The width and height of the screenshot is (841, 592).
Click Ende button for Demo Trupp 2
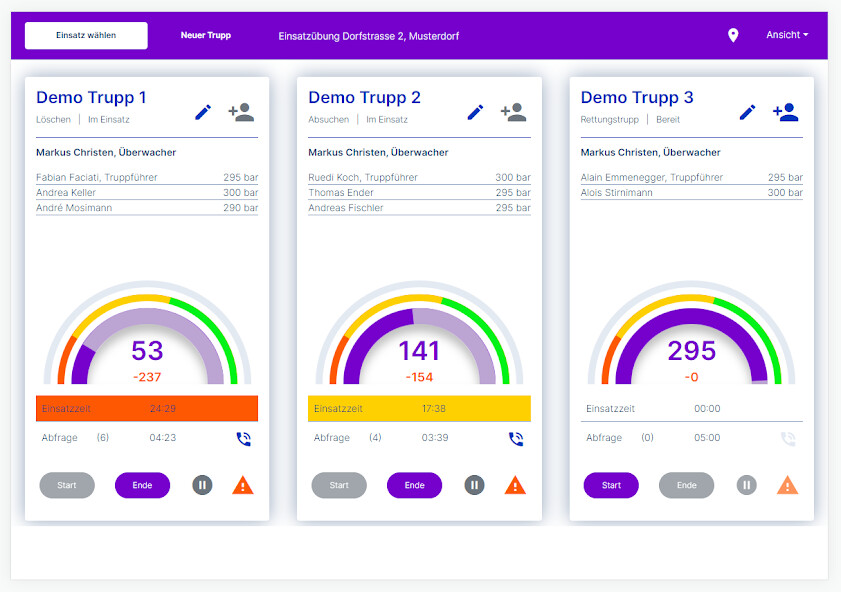tap(414, 486)
